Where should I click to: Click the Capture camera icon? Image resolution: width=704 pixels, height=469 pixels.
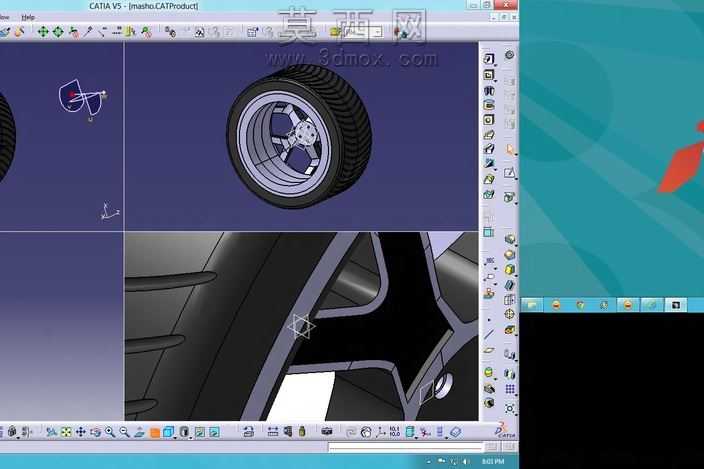pos(327,432)
